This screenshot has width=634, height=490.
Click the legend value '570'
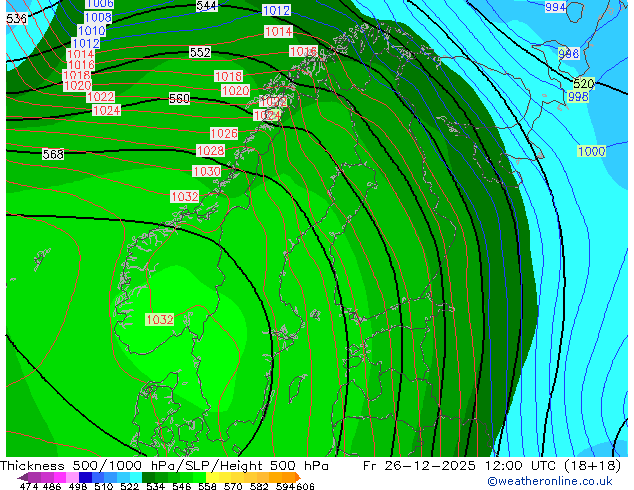coord(233,486)
